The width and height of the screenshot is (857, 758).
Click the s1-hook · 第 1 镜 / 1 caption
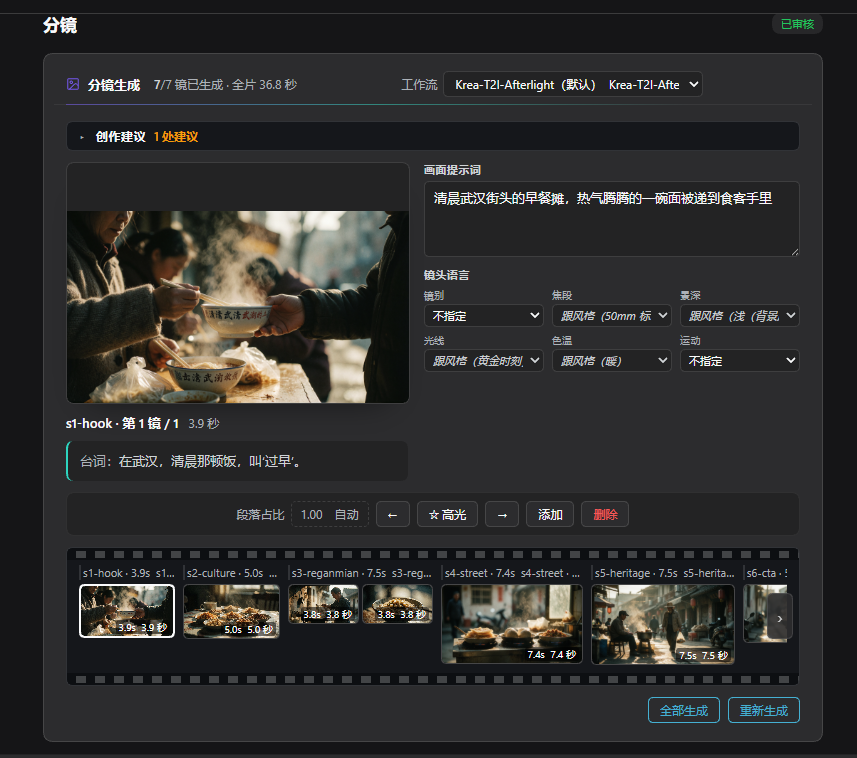click(122, 424)
